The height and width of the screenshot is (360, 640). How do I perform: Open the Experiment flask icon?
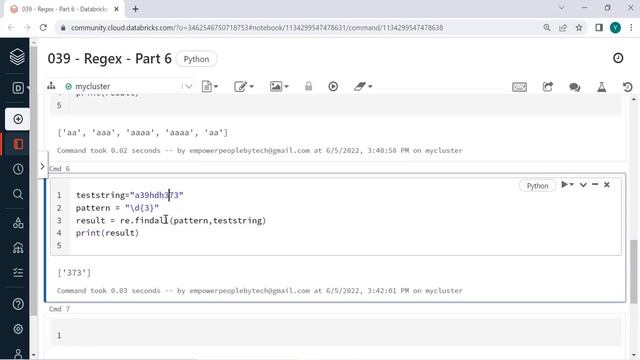[602, 87]
